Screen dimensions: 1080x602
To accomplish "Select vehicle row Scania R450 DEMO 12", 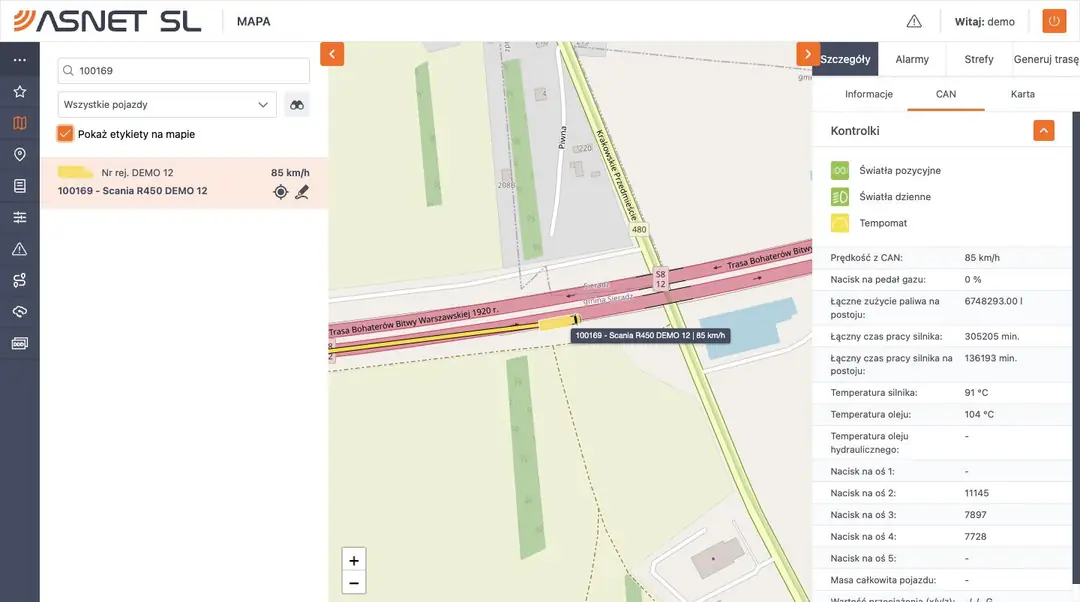I will click(x=184, y=183).
